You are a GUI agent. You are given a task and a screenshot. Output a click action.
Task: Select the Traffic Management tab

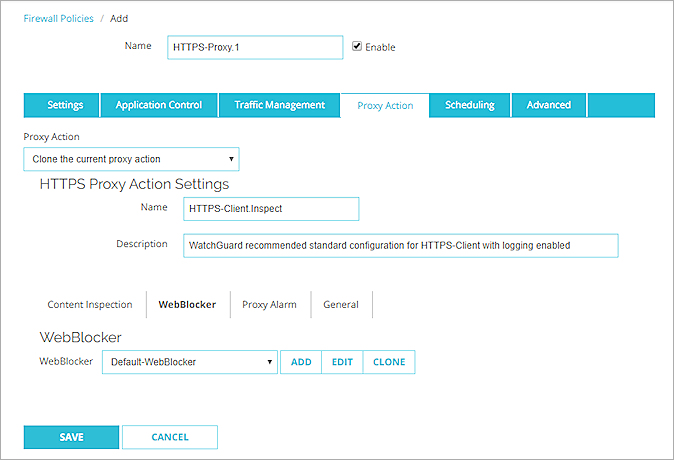[x=279, y=105]
